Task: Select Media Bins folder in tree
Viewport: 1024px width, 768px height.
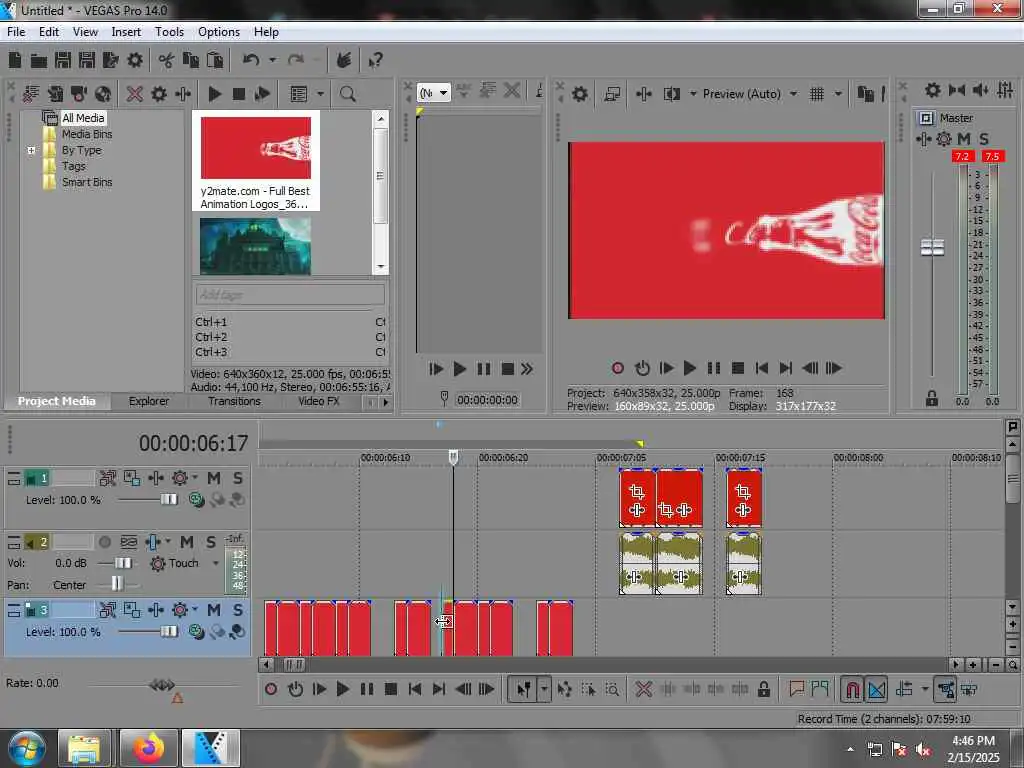Action: tap(87, 134)
